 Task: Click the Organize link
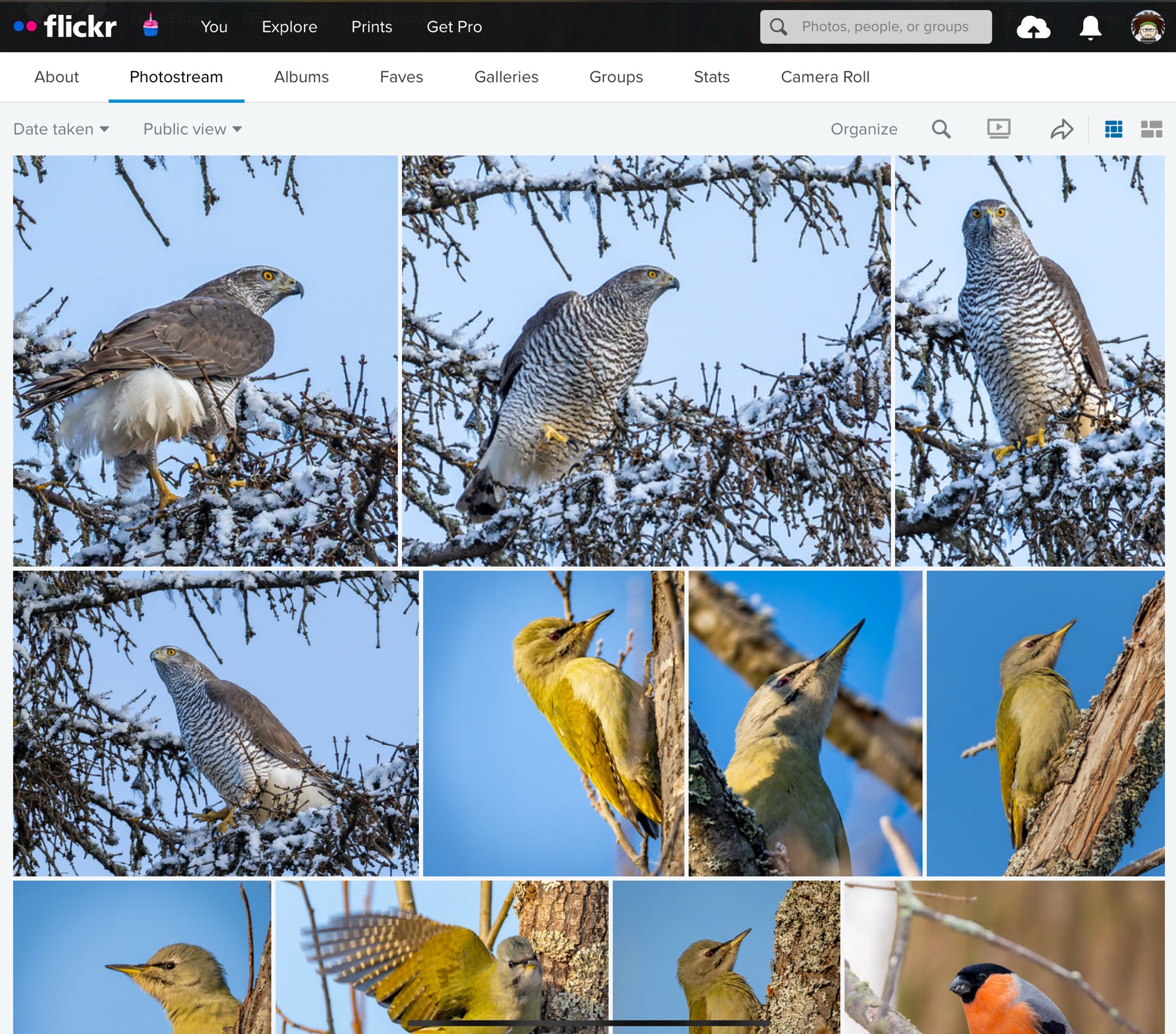[863, 129]
